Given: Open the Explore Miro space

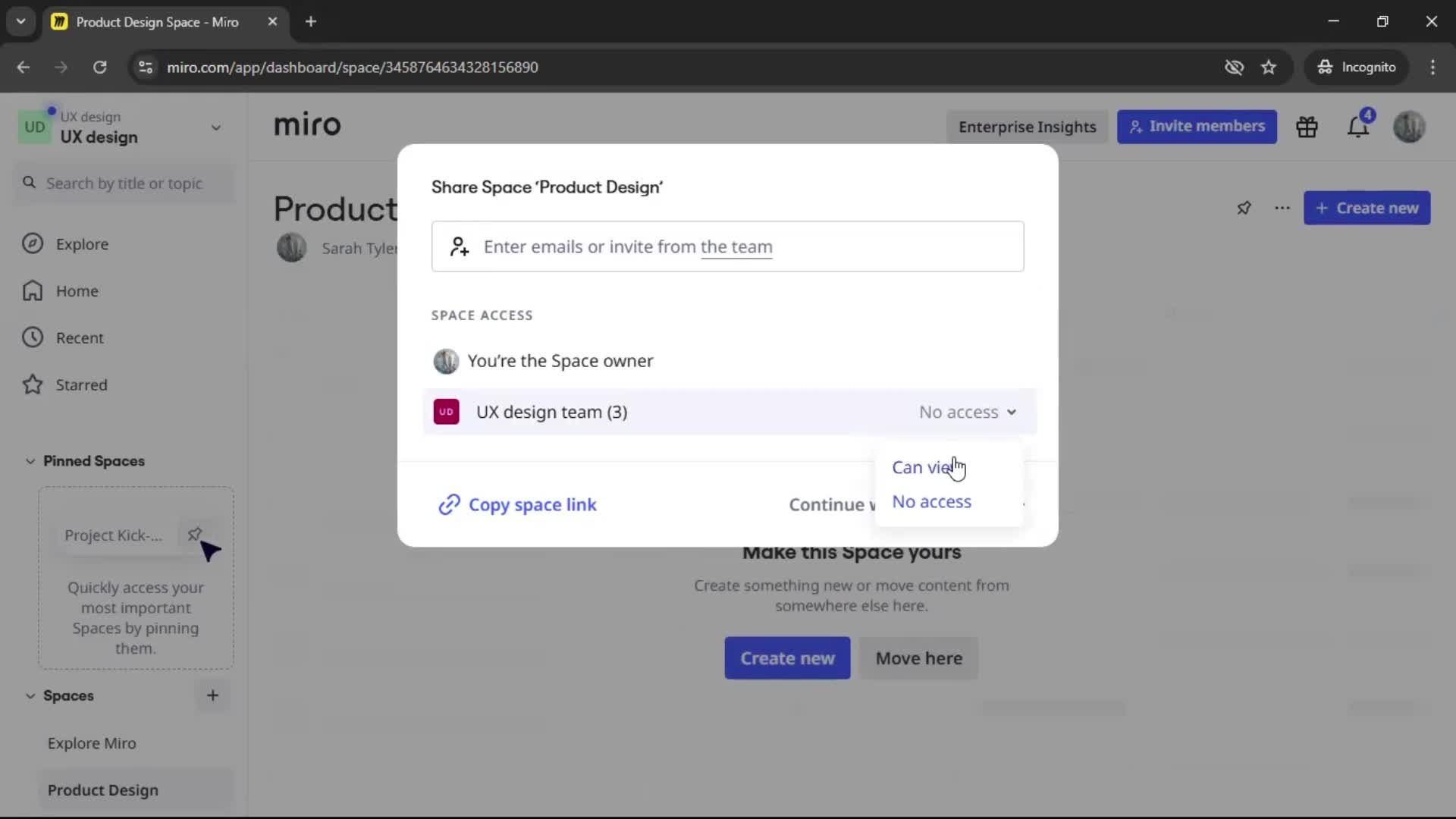Looking at the screenshot, I should pos(92,743).
